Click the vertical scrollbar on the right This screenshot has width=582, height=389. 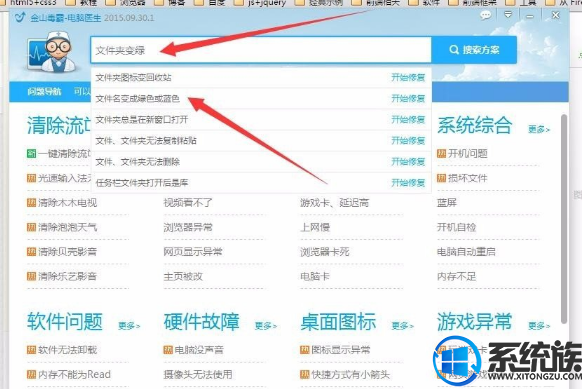(564, 219)
